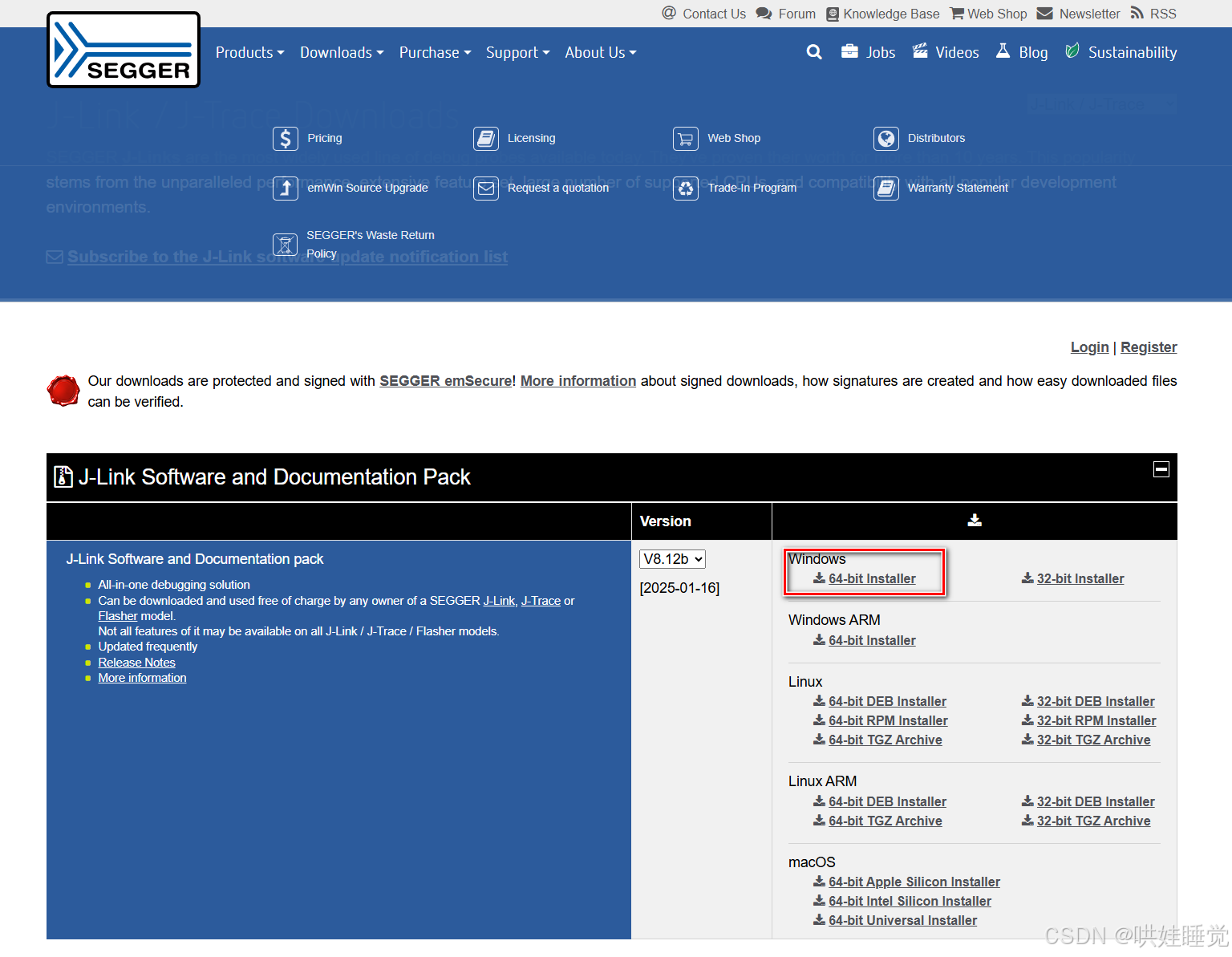The image size is (1232, 957).
Task: Click the Knowledge Base icon
Action: point(833,14)
